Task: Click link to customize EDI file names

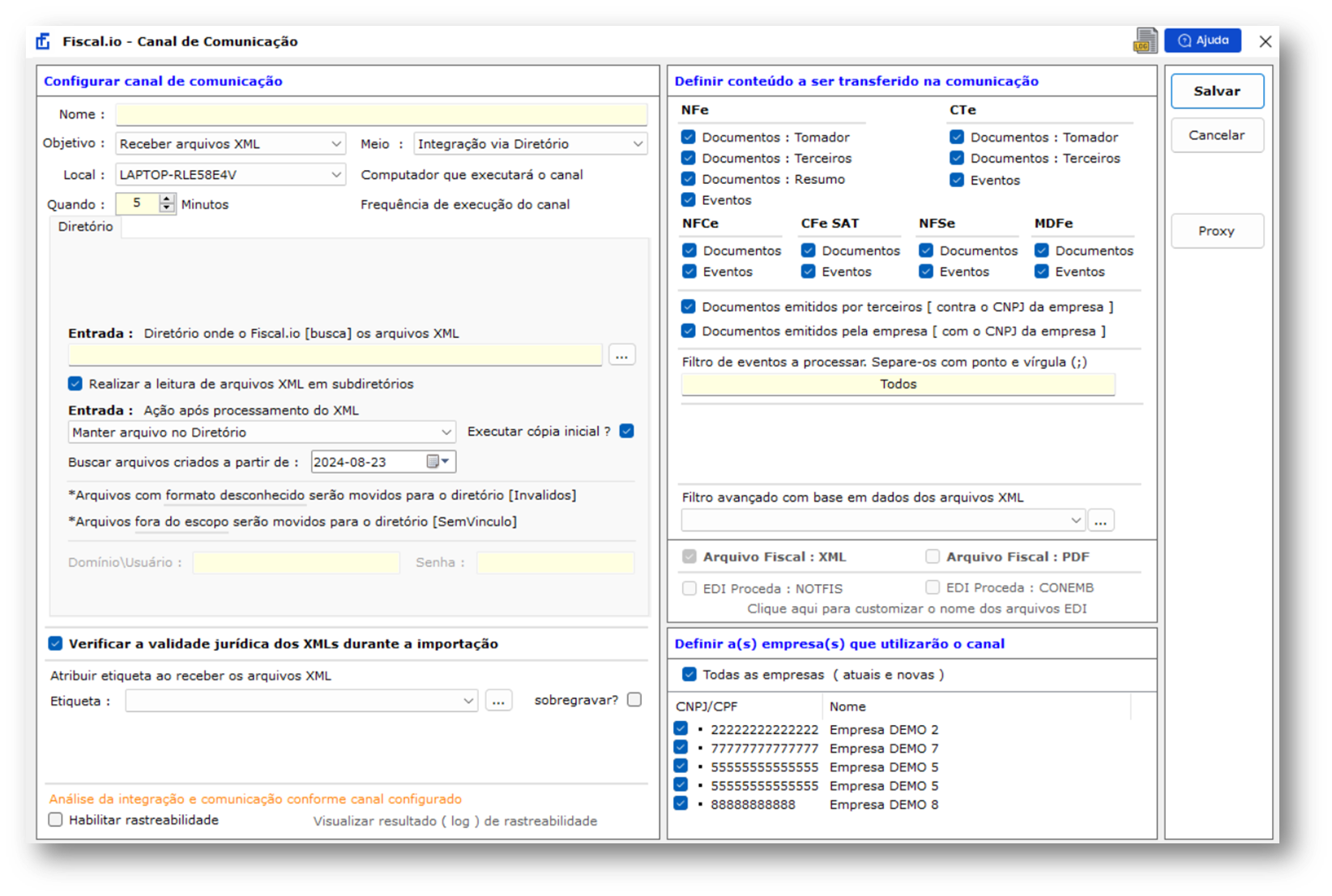Action: click(x=916, y=608)
